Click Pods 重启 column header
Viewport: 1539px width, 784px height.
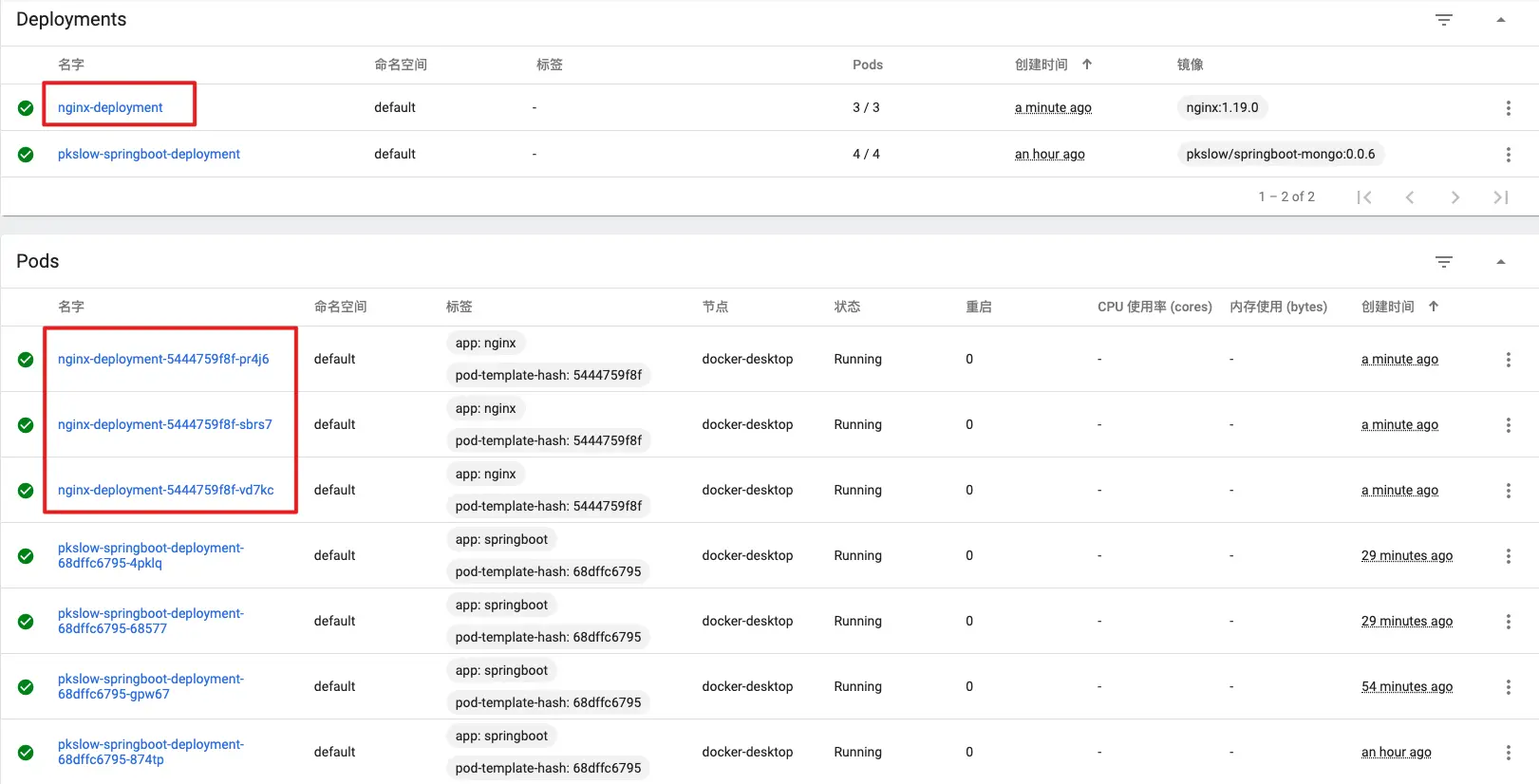(979, 307)
